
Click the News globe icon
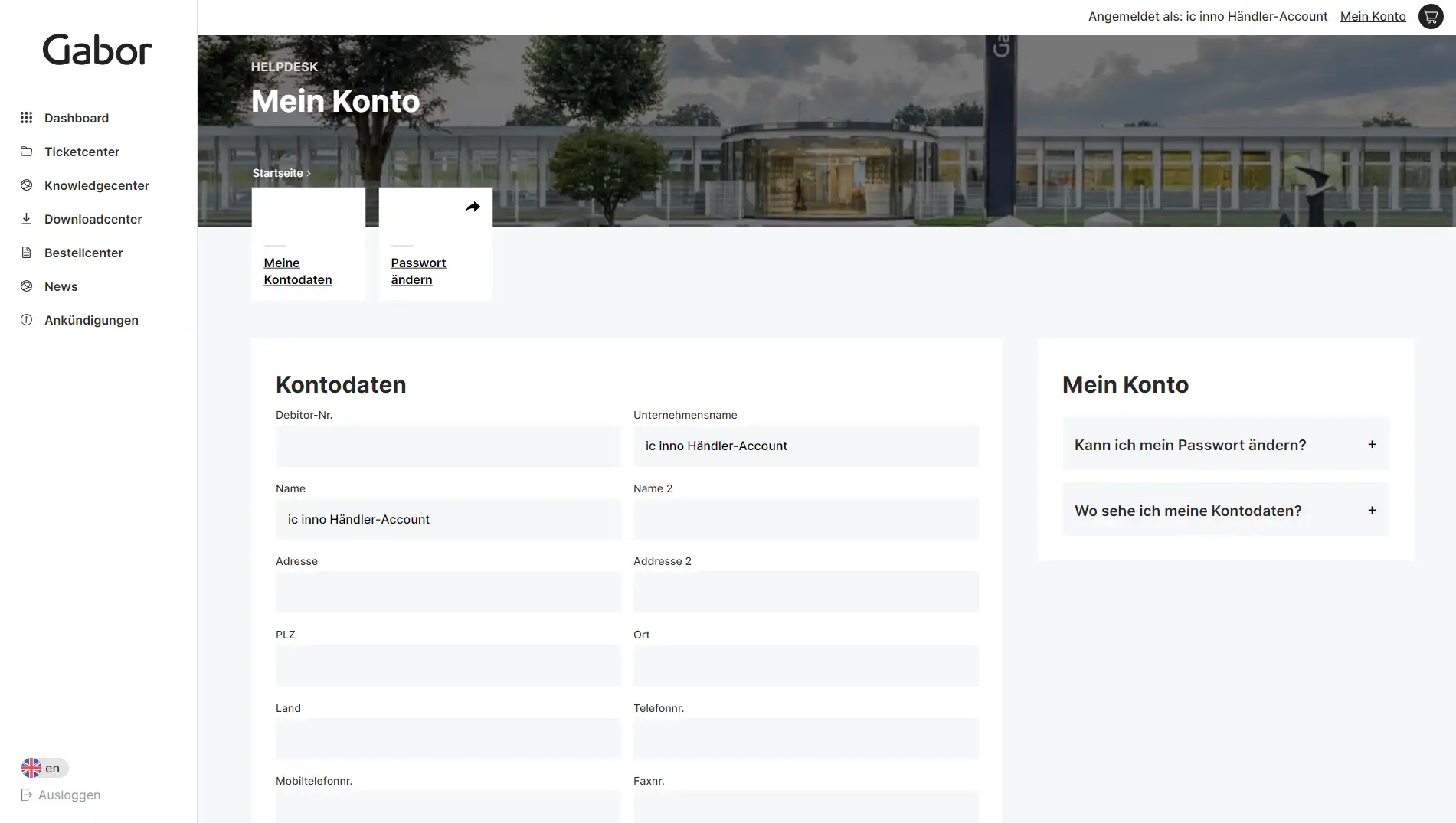(26, 286)
